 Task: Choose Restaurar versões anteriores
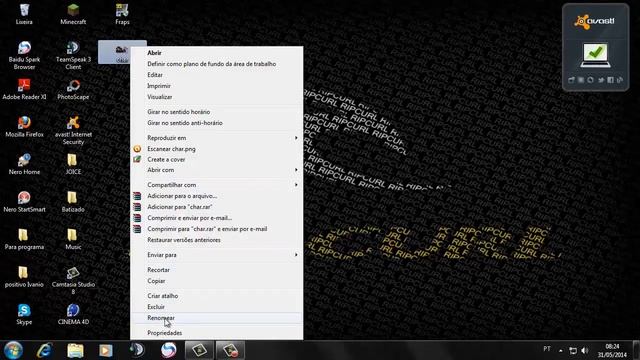coord(217,240)
